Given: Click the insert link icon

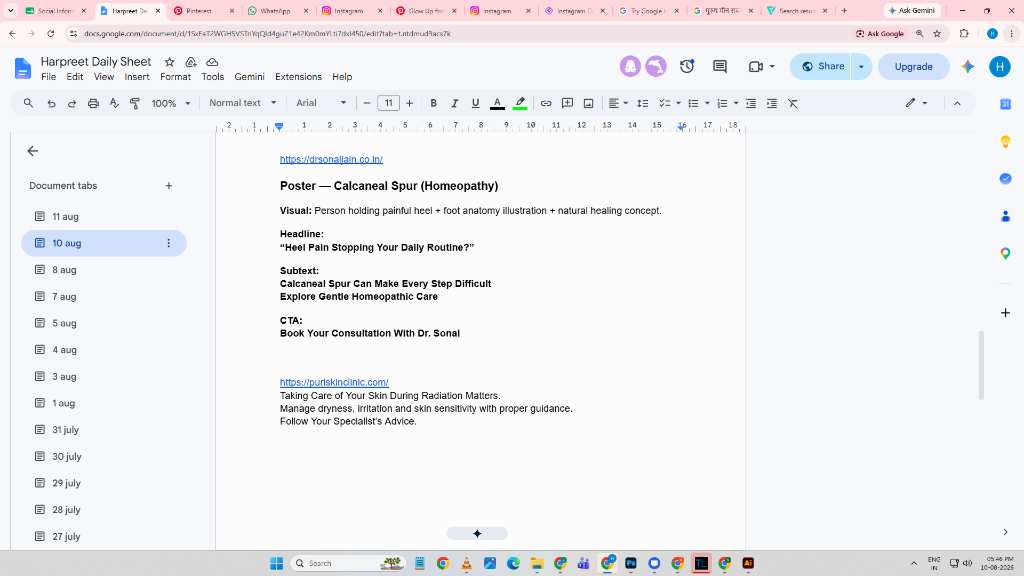Looking at the screenshot, I should 546,103.
